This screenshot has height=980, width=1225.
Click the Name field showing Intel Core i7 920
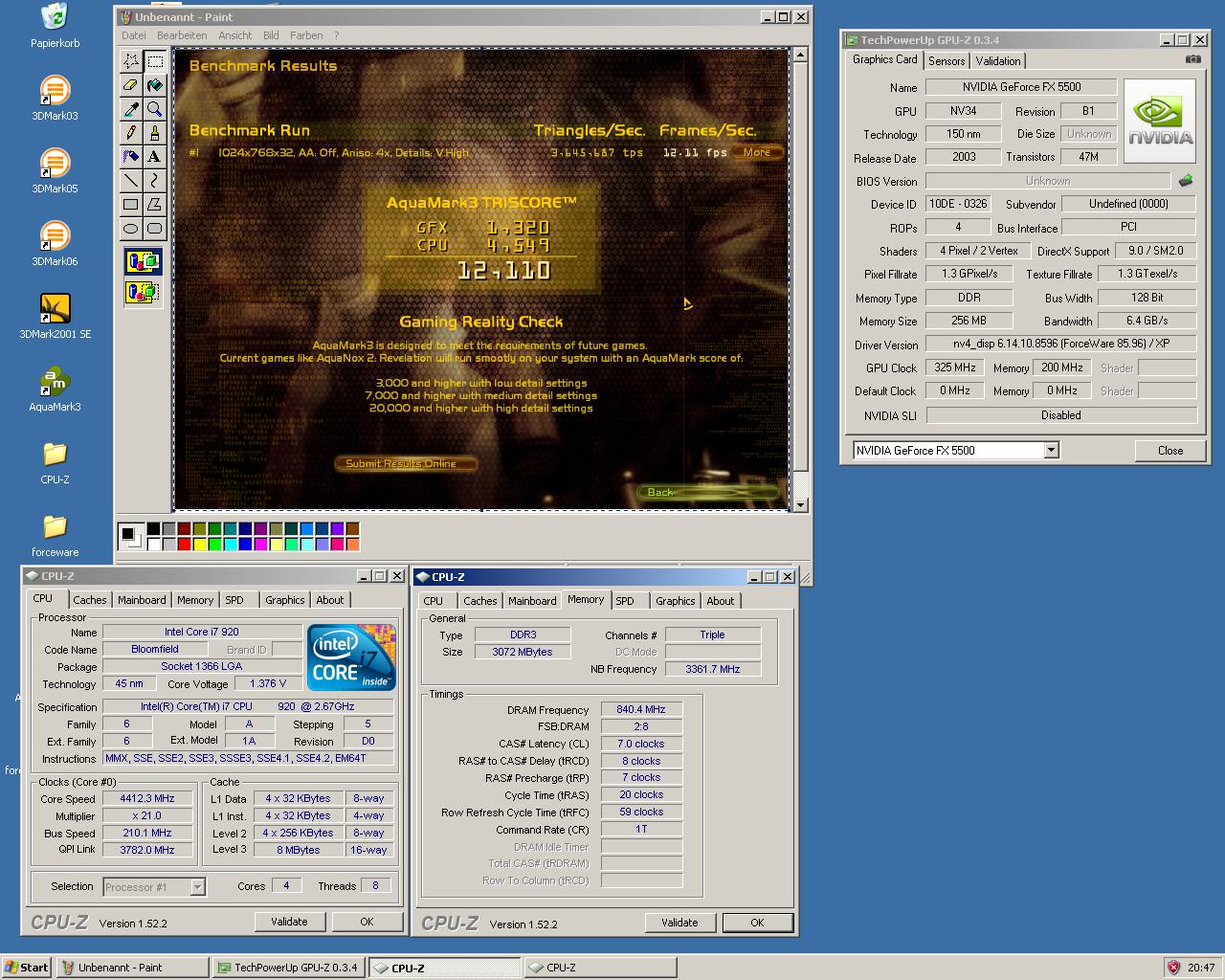(202, 632)
